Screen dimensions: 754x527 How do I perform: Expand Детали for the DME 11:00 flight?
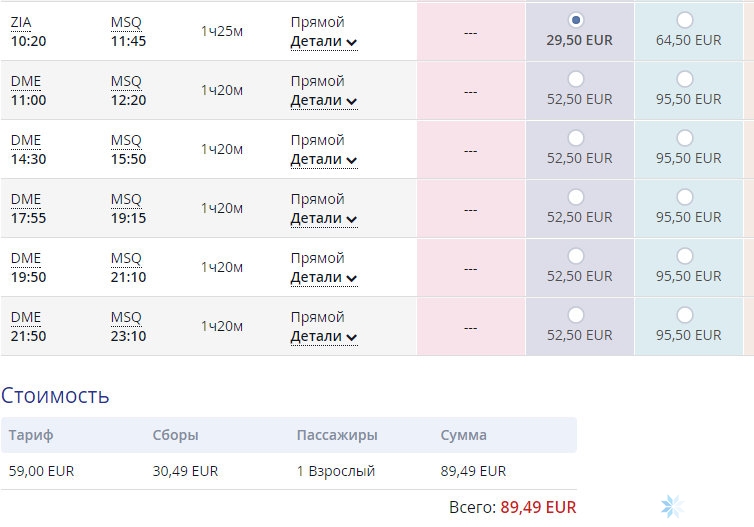[324, 101]
